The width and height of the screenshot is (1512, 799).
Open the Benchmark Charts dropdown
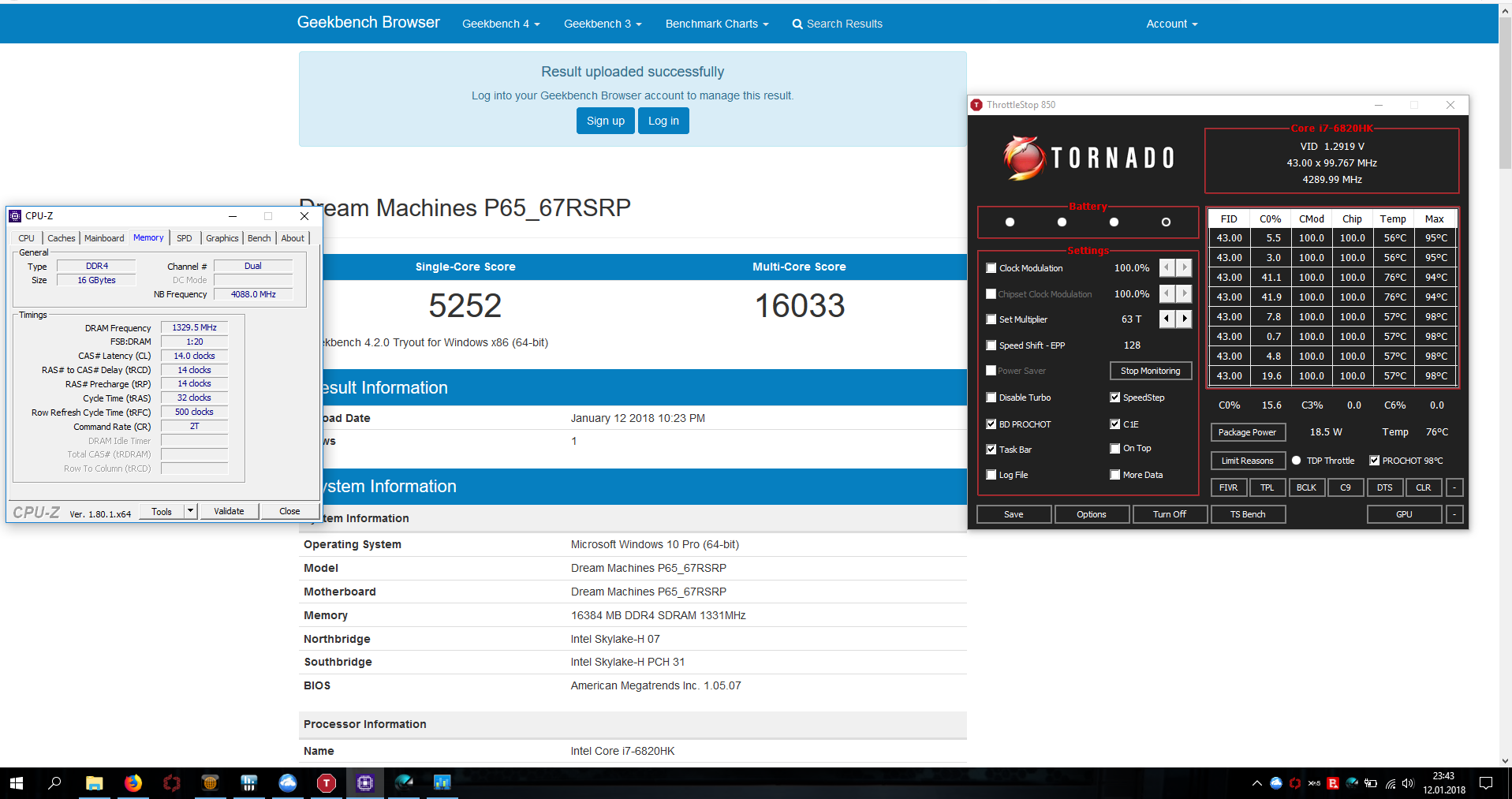(717, 24)
